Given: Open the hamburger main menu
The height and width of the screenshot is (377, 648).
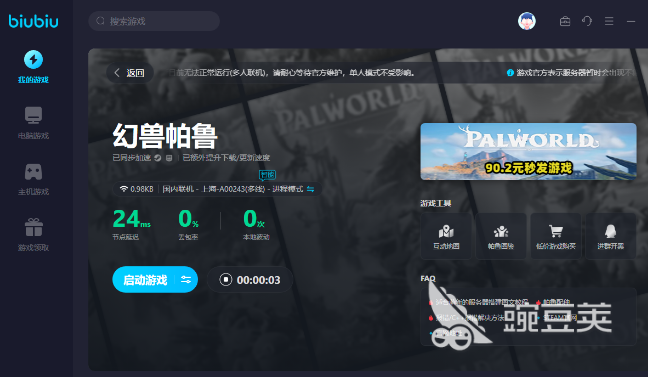Looking at the screenshot, I should [x=609, y=21].
